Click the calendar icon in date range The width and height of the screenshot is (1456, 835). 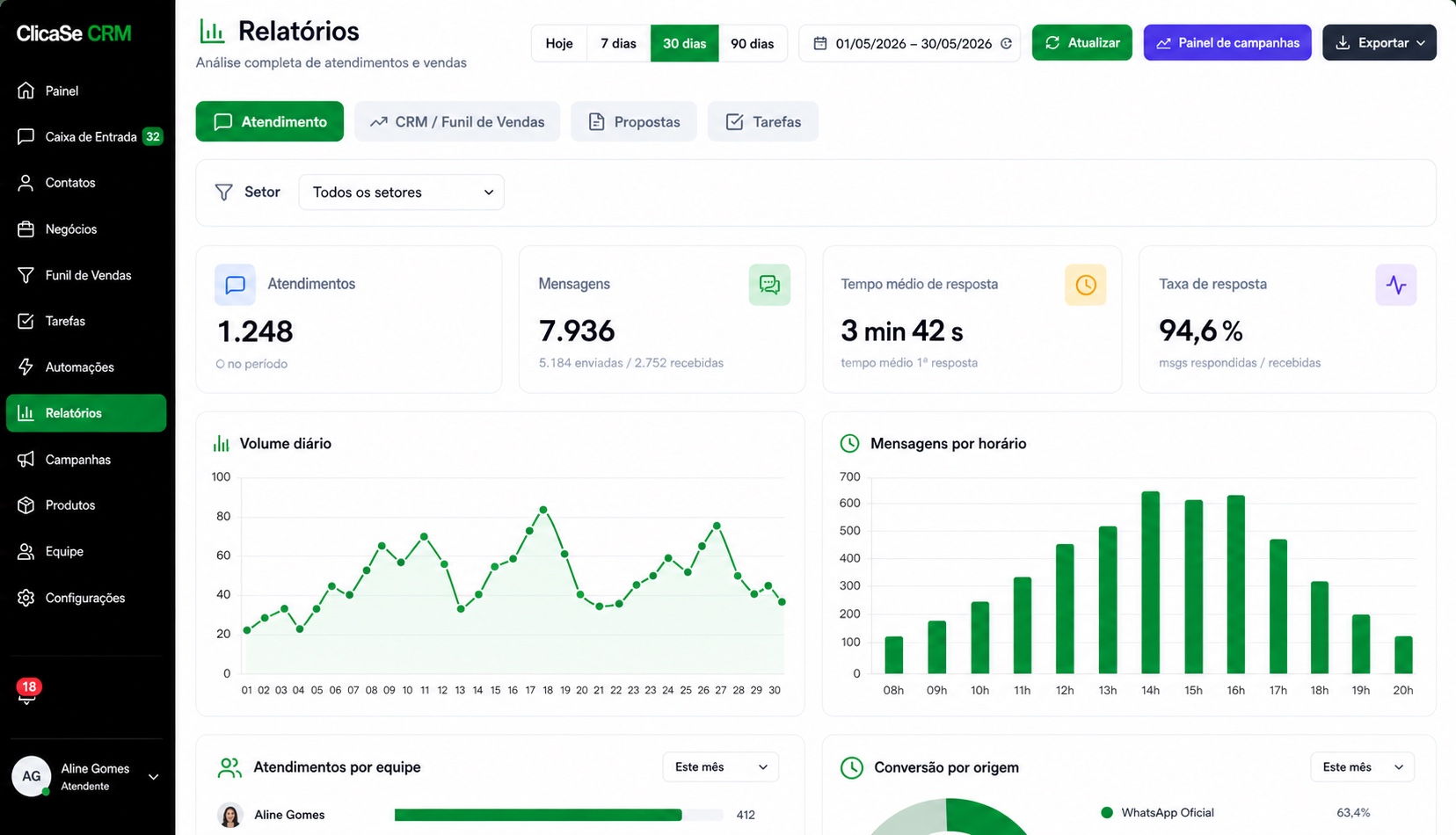click(819, 43)
